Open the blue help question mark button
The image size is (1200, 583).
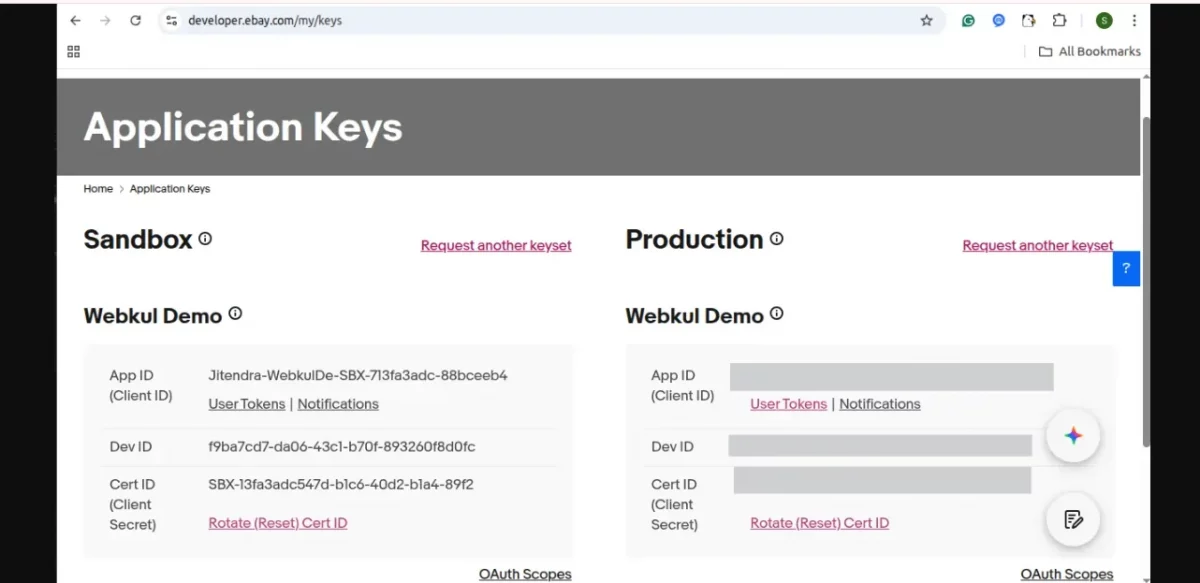point(1126,268)
